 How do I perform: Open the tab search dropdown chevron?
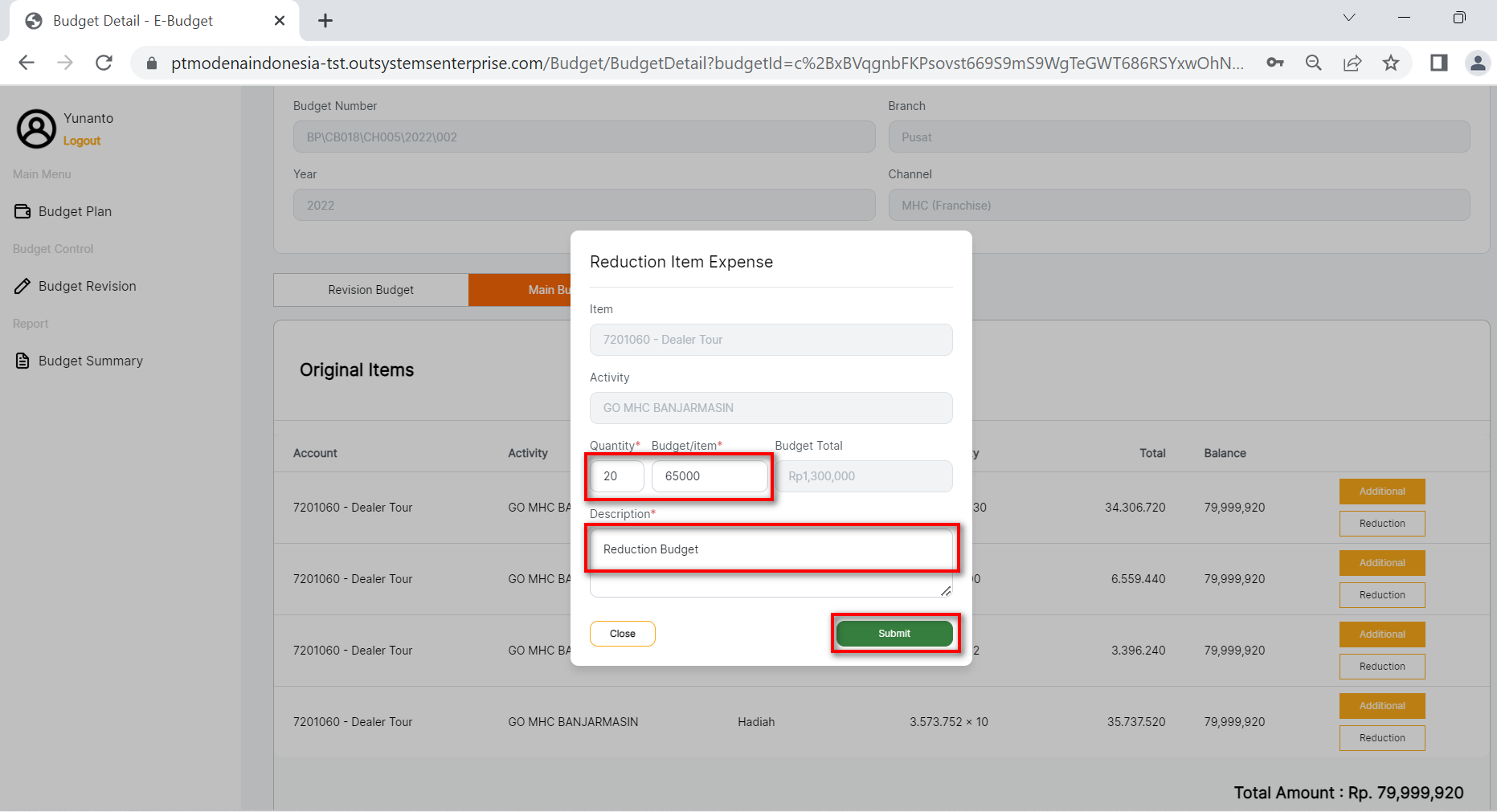tap(1349, 18)
